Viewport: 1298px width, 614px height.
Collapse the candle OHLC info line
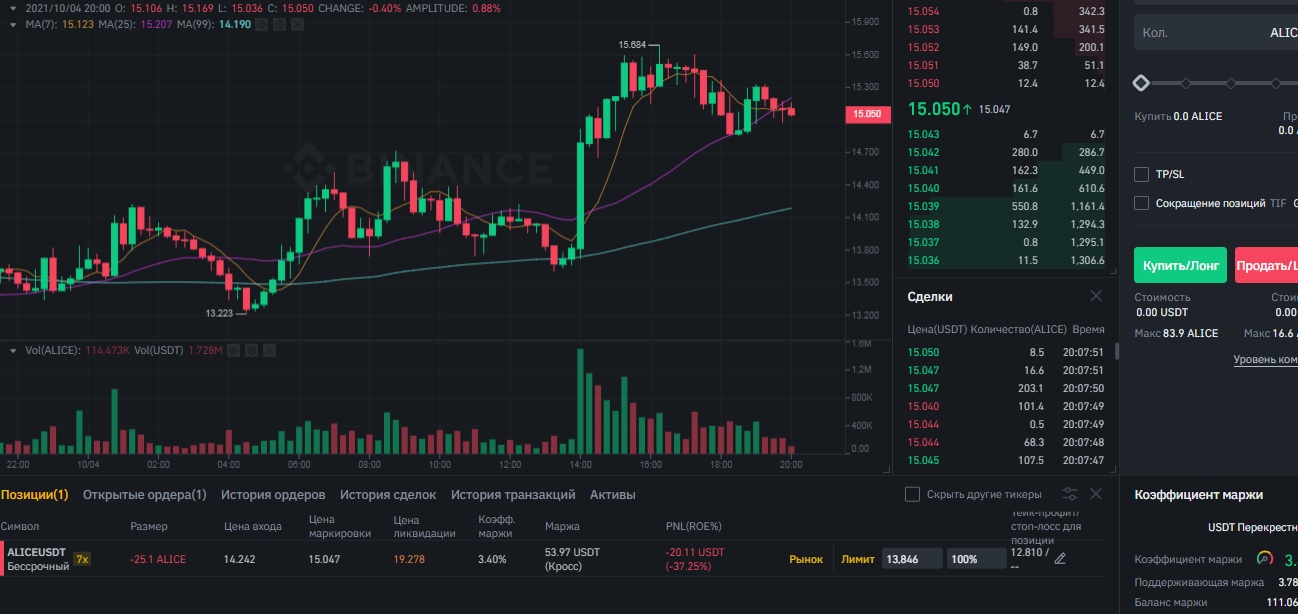[12, 7]
